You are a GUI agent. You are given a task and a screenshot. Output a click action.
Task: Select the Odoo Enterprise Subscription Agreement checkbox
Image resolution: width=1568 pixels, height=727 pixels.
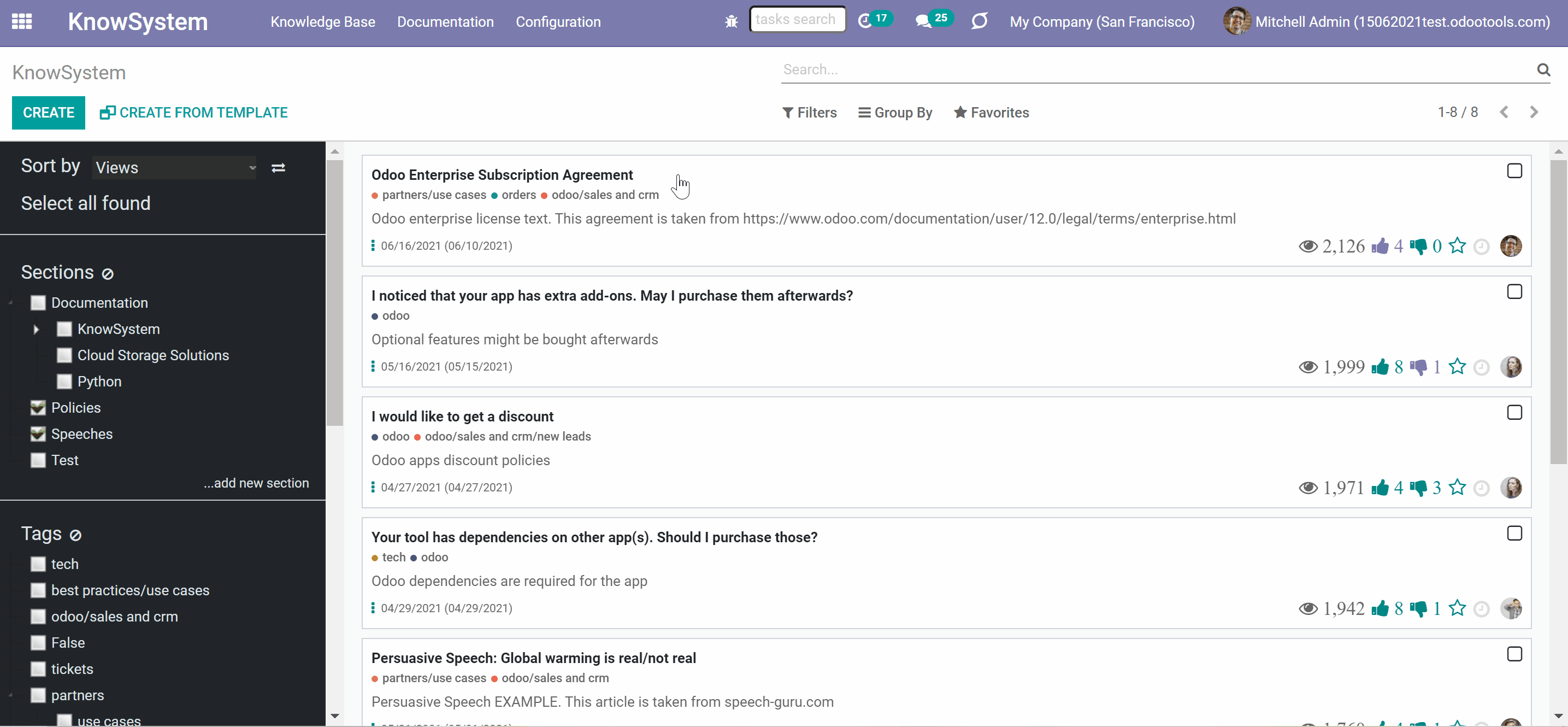(x=1514, y=171)
